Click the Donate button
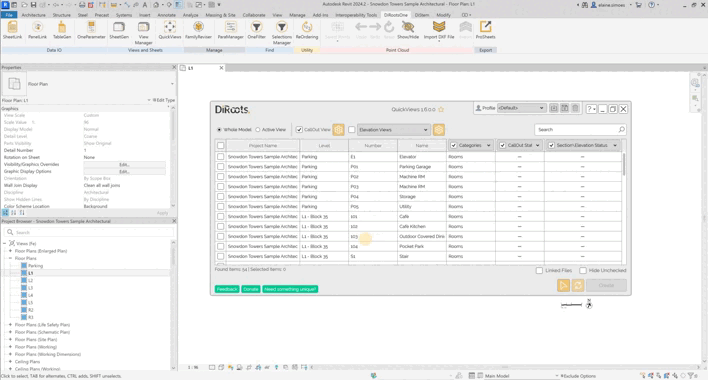 251,289
